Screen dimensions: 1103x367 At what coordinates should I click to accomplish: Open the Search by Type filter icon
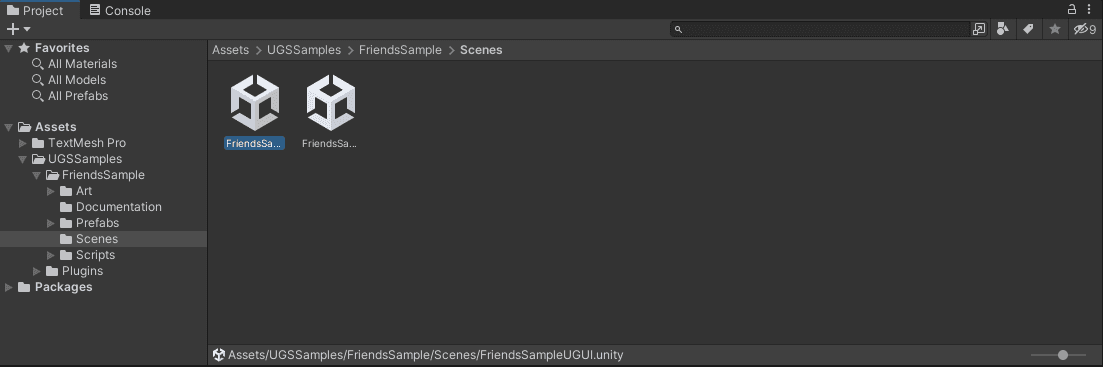[x=1002, y=29]
